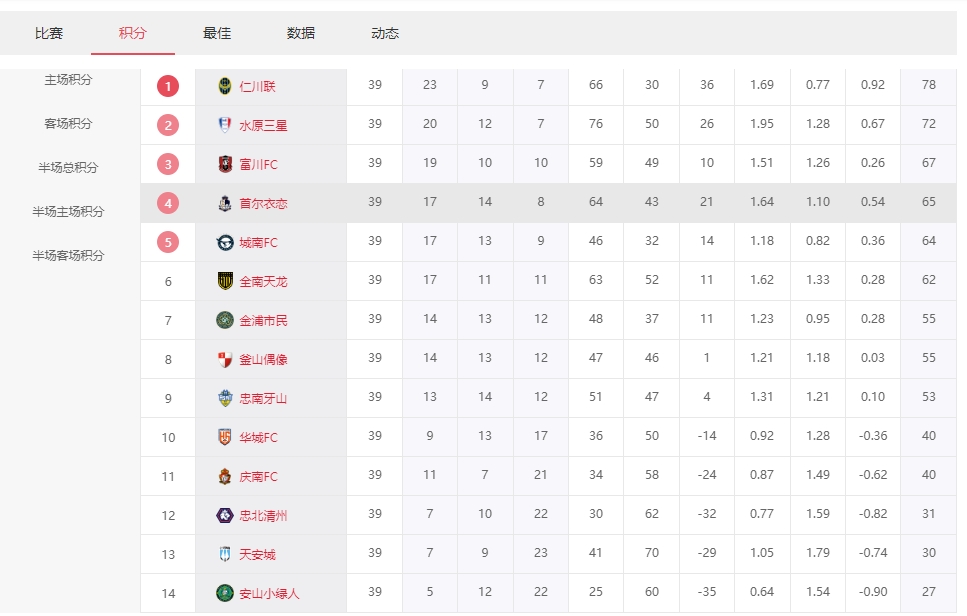Click the 城南FC team crest icon
Viewport: 967px width, 616px height.
[225, 242]
